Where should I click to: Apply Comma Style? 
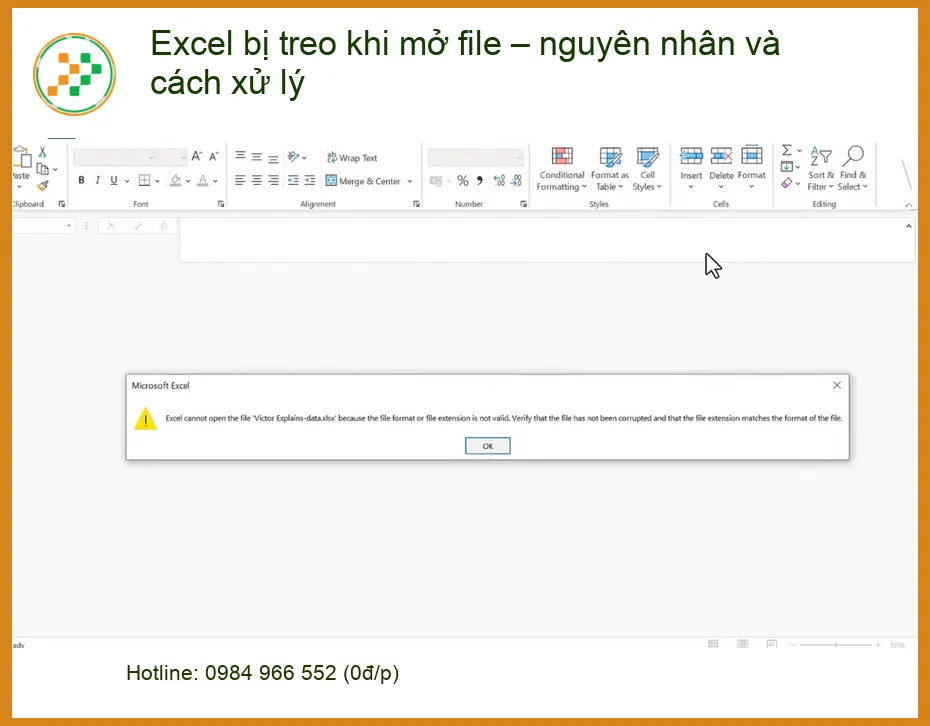point(479,180)
